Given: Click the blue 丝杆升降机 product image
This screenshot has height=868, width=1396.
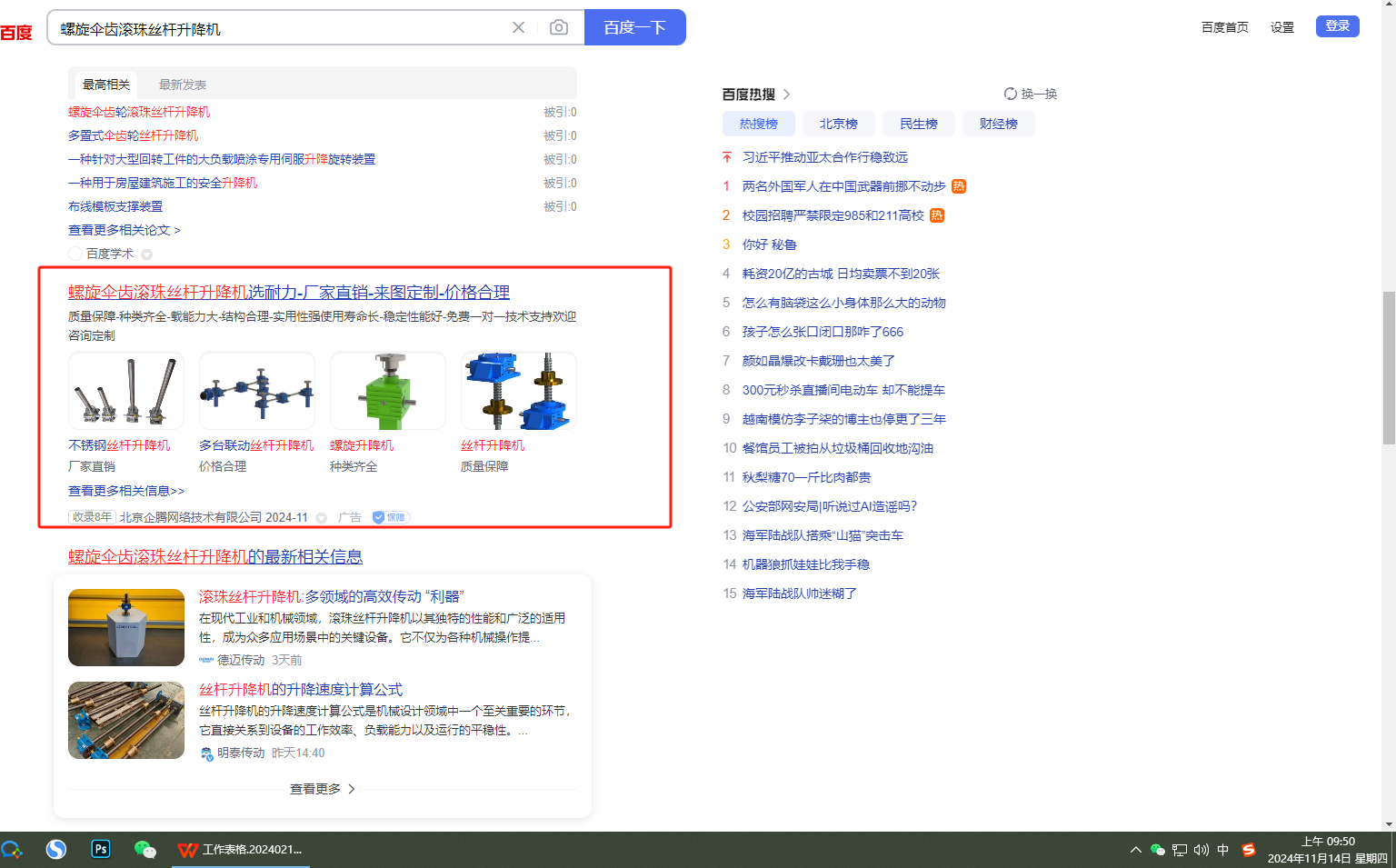Looking at the screenshot, I should 519,391.
